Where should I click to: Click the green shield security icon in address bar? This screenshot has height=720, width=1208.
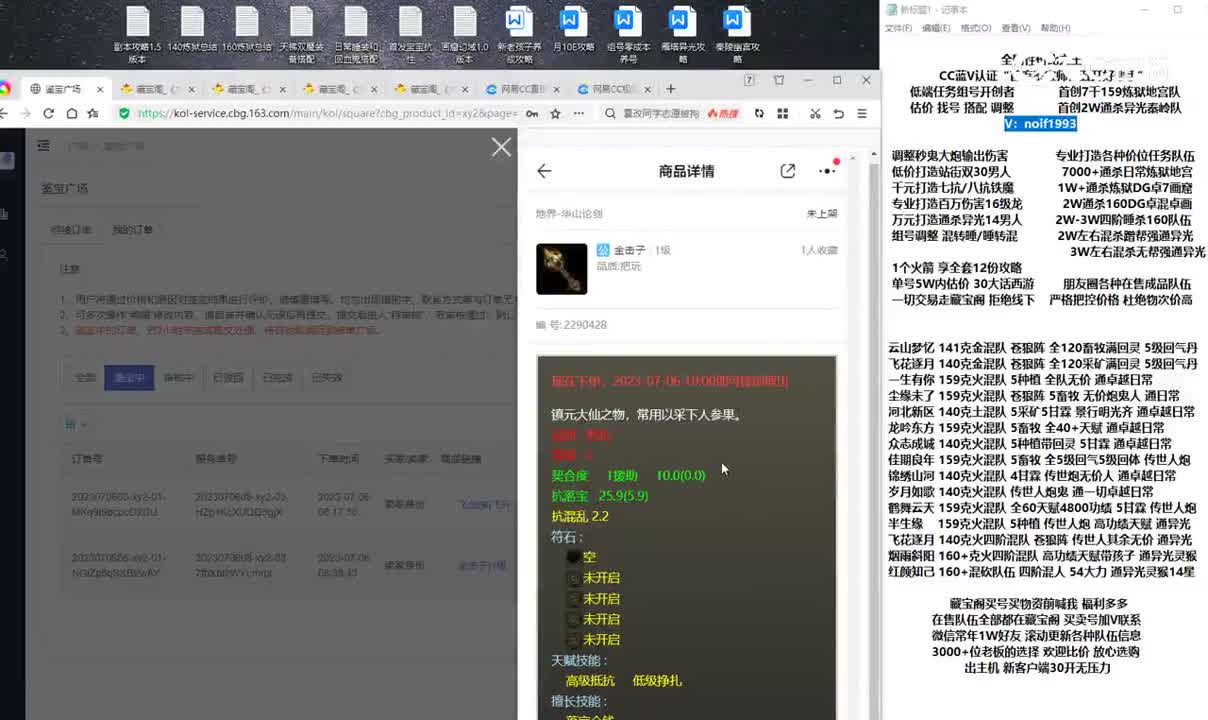click(124, 114)
